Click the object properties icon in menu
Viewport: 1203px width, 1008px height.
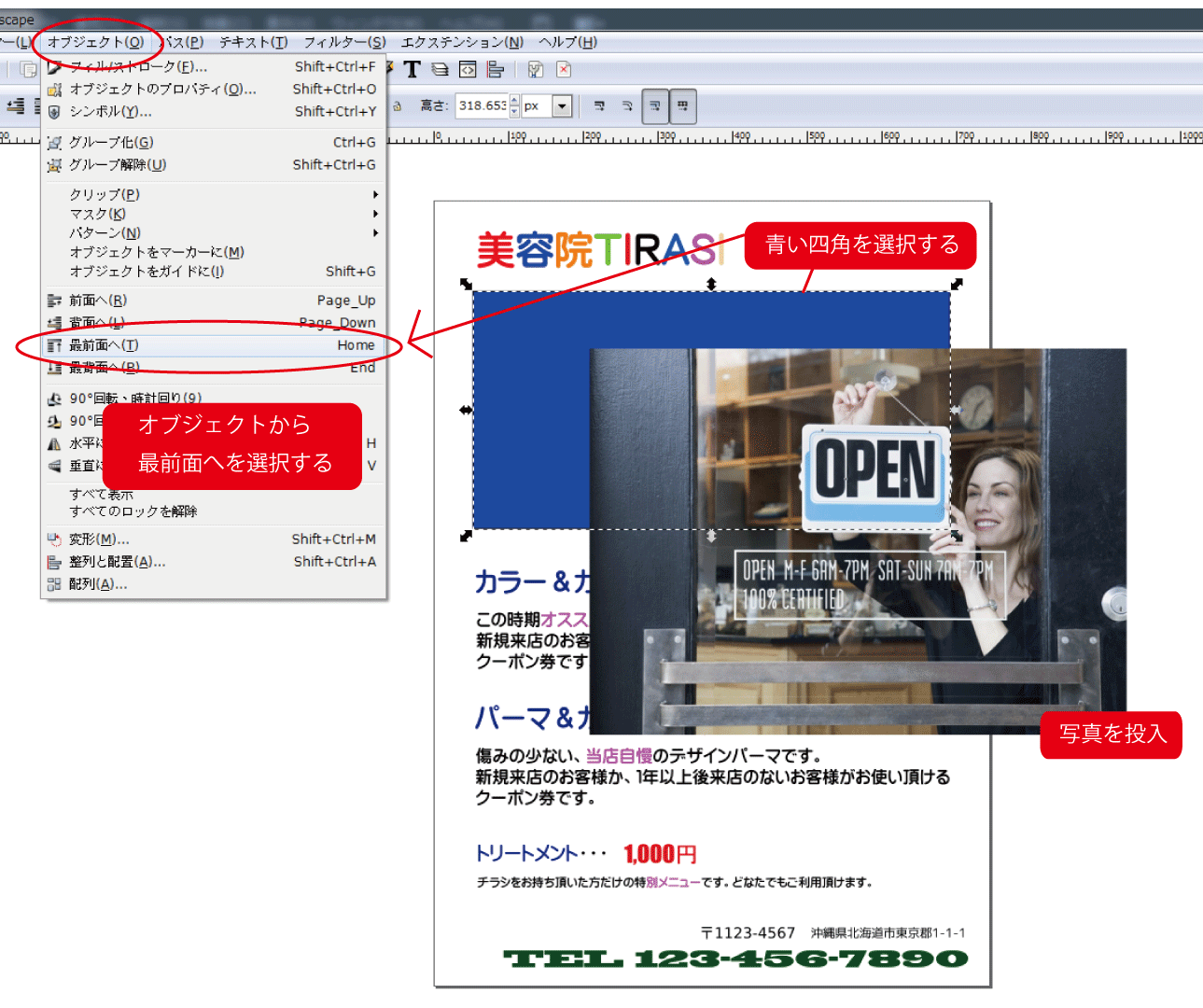point(54,89)
